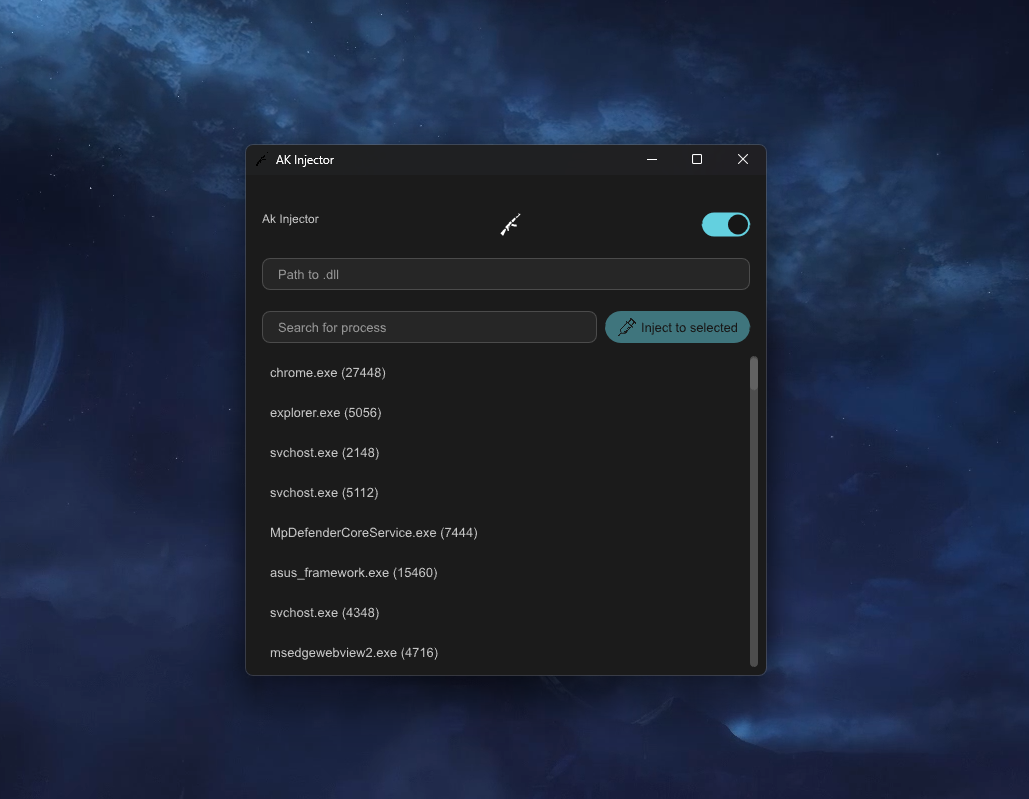Click the rifle graphic in the header

(510, 224)
